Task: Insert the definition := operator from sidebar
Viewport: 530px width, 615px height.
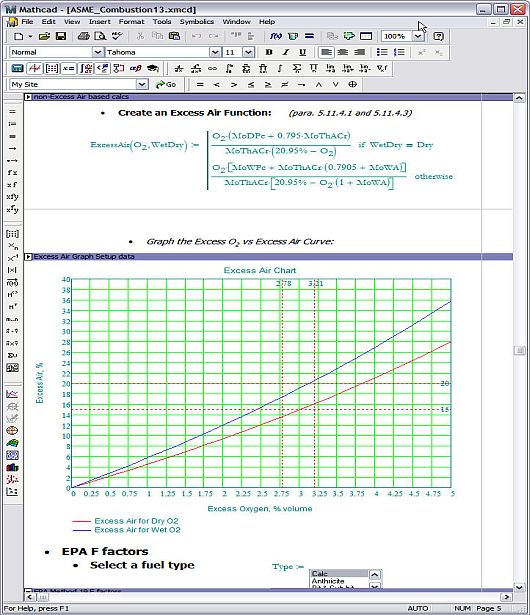Action: pos(12,124)
